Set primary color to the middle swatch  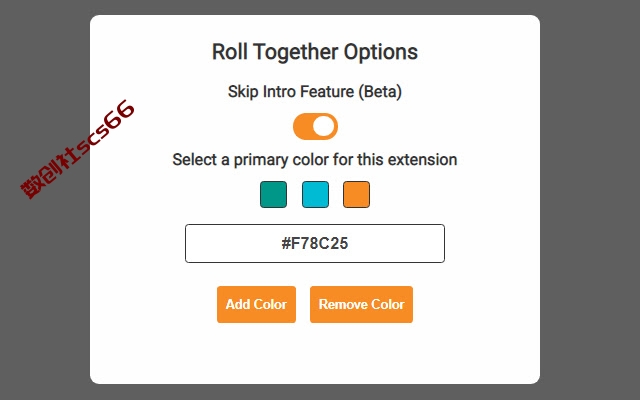coord(315,195)
